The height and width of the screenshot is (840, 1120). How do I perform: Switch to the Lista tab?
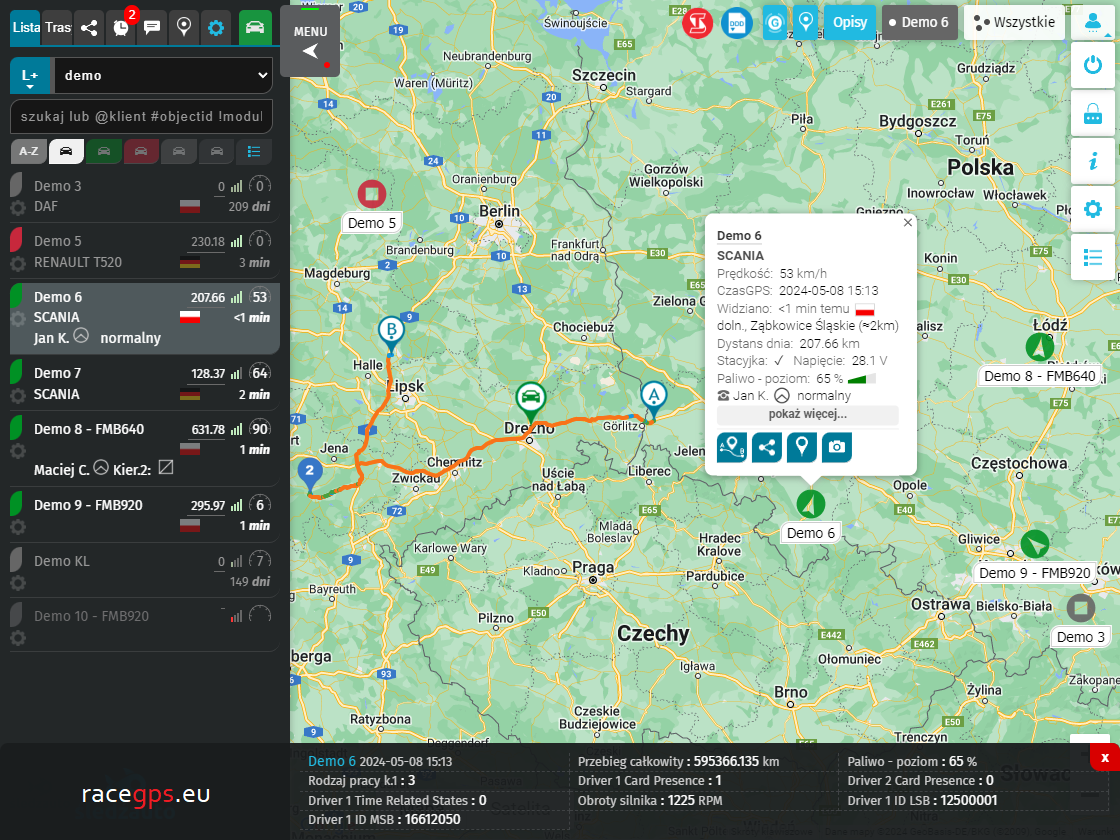(26, 27)
